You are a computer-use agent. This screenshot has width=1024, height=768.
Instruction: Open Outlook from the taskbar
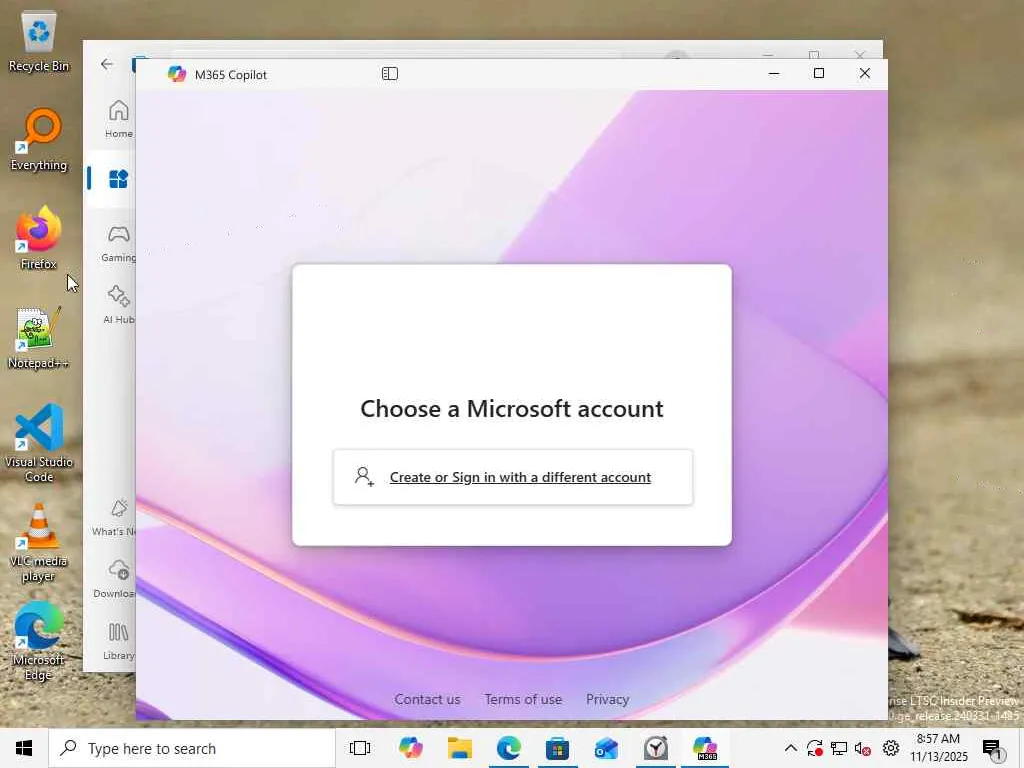(x=607, y=748)
